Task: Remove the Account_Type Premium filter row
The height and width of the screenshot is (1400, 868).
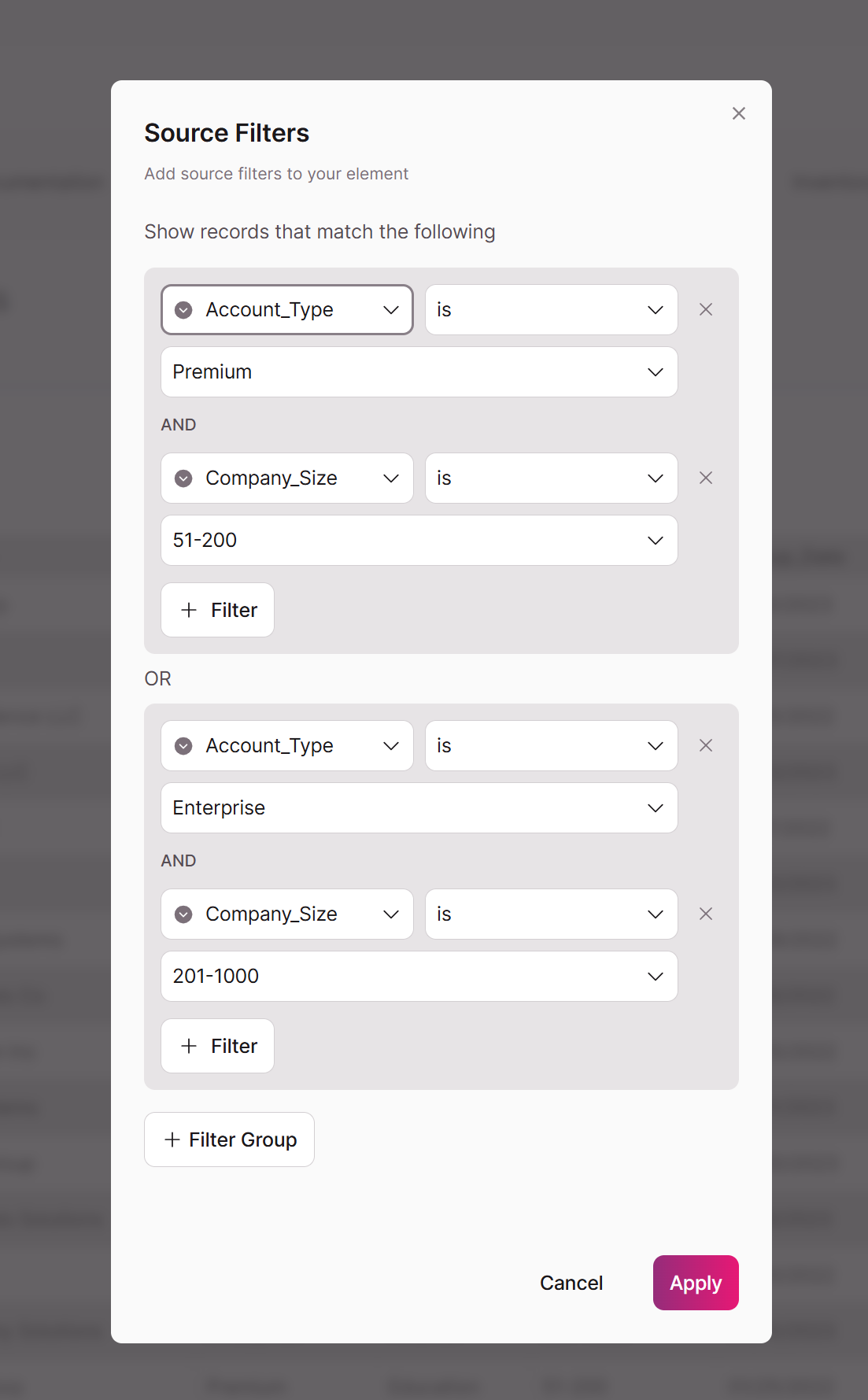Action: tap(706, 309)
